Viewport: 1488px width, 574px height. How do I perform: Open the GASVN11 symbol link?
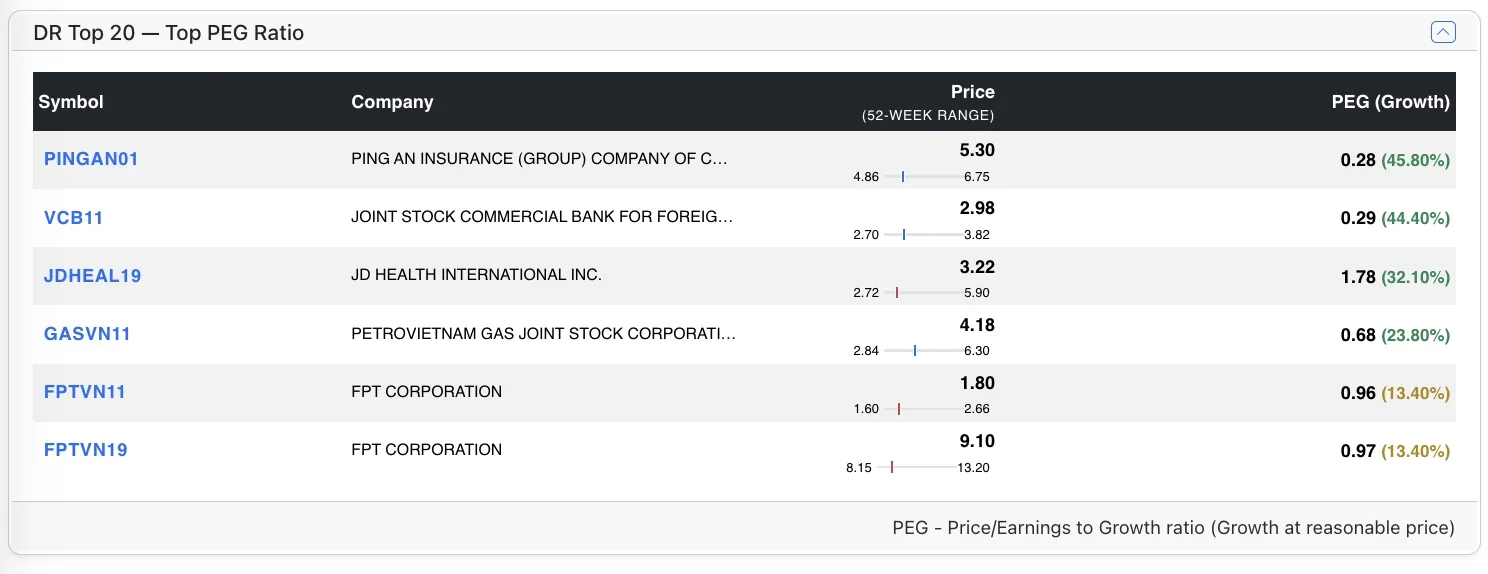(88, 333)
